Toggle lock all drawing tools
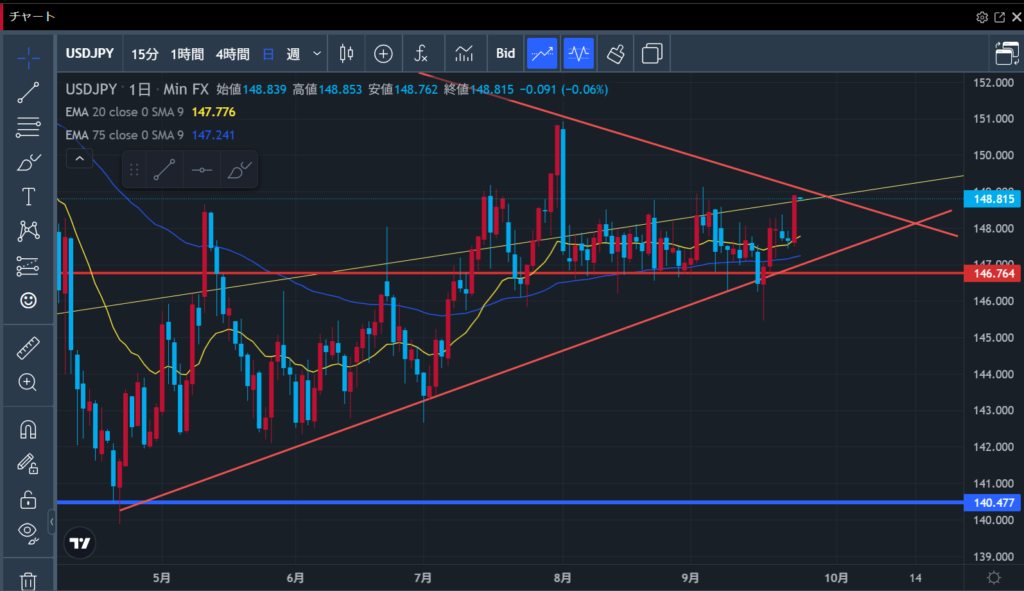 tap(28, 498)
